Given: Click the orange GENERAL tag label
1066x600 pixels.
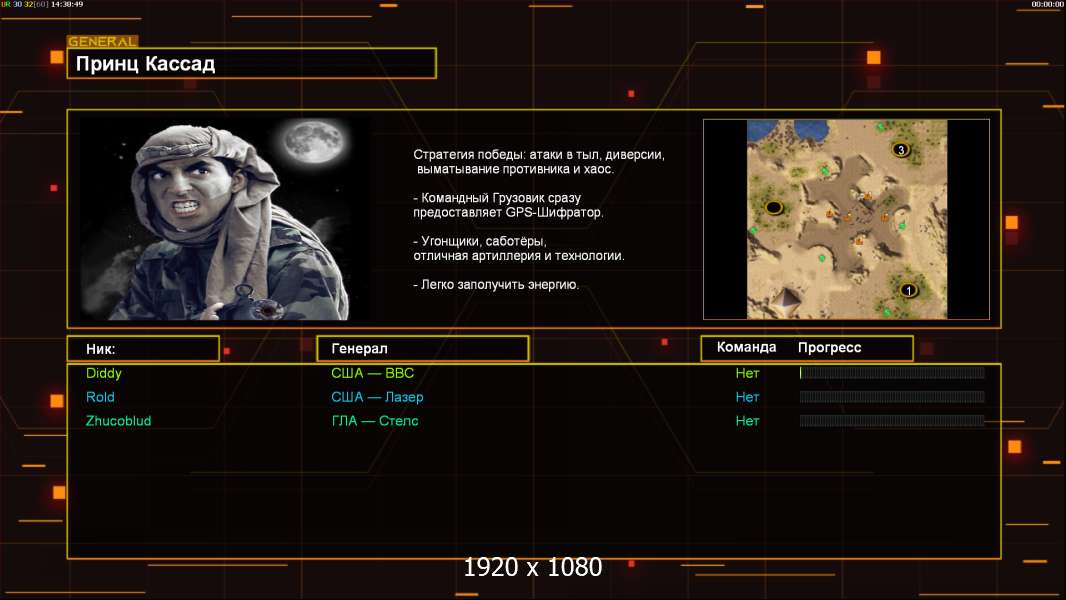Looking at the screenshot, I should point(102,42).
